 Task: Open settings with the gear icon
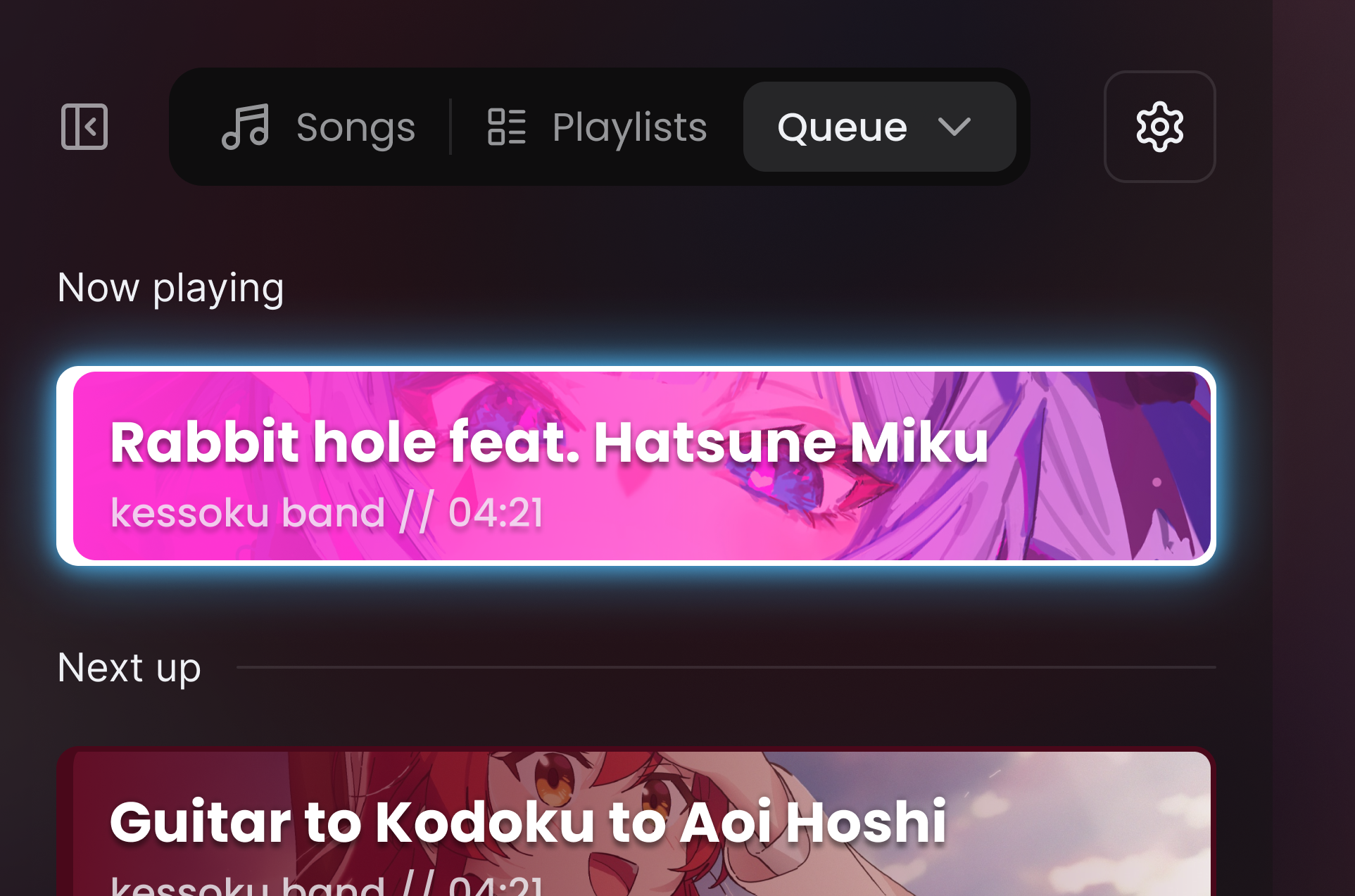[x=1159, y=127]
